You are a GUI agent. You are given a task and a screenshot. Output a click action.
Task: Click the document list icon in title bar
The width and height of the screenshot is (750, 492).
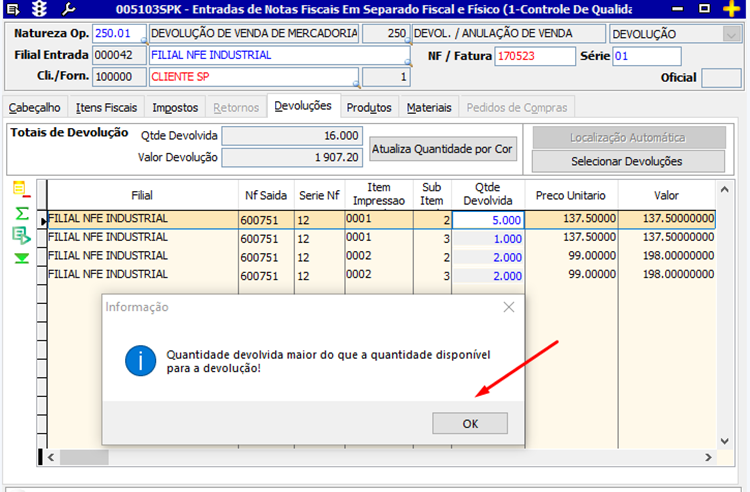[x=13, y=9]
